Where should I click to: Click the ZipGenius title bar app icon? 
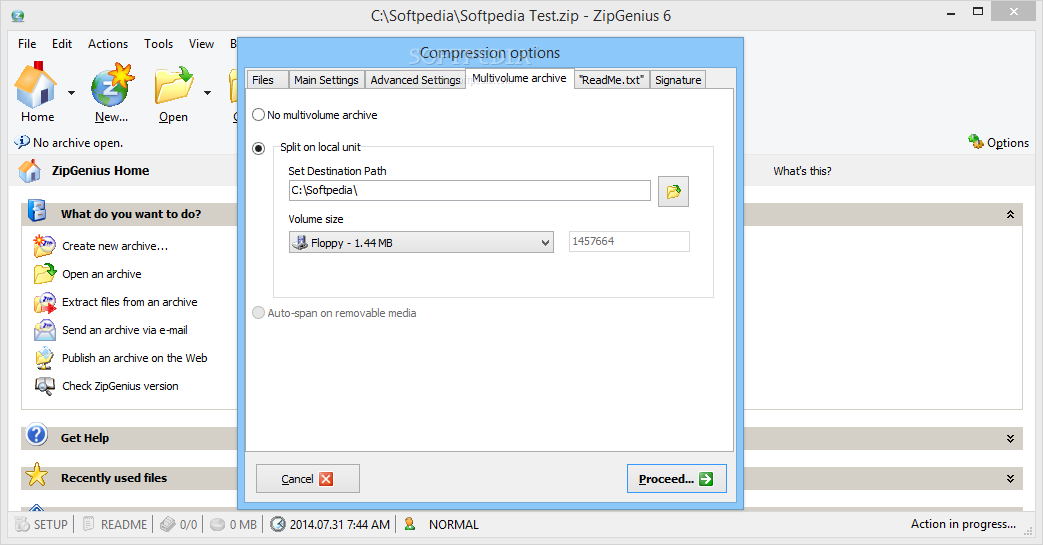tap(18, 16)
